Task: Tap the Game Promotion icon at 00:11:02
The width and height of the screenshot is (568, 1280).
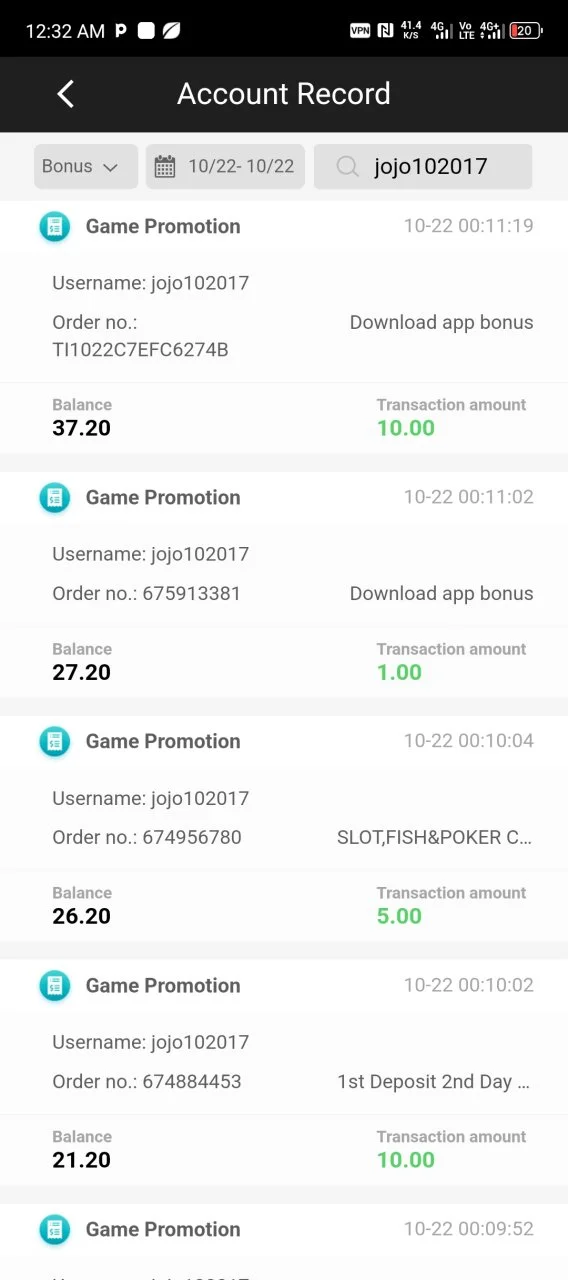Action: coord(55,497)
